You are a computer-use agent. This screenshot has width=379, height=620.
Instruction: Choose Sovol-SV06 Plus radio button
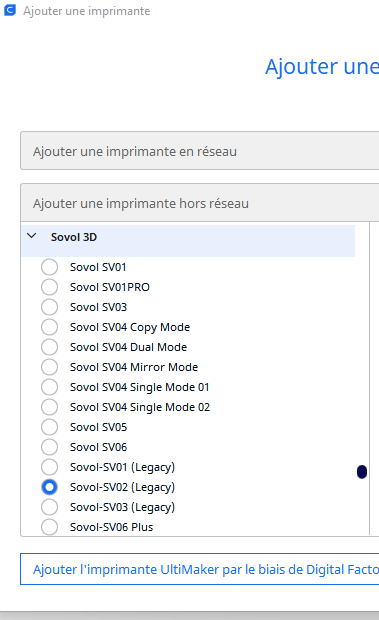pyautogui.click(x=49, y=527)
